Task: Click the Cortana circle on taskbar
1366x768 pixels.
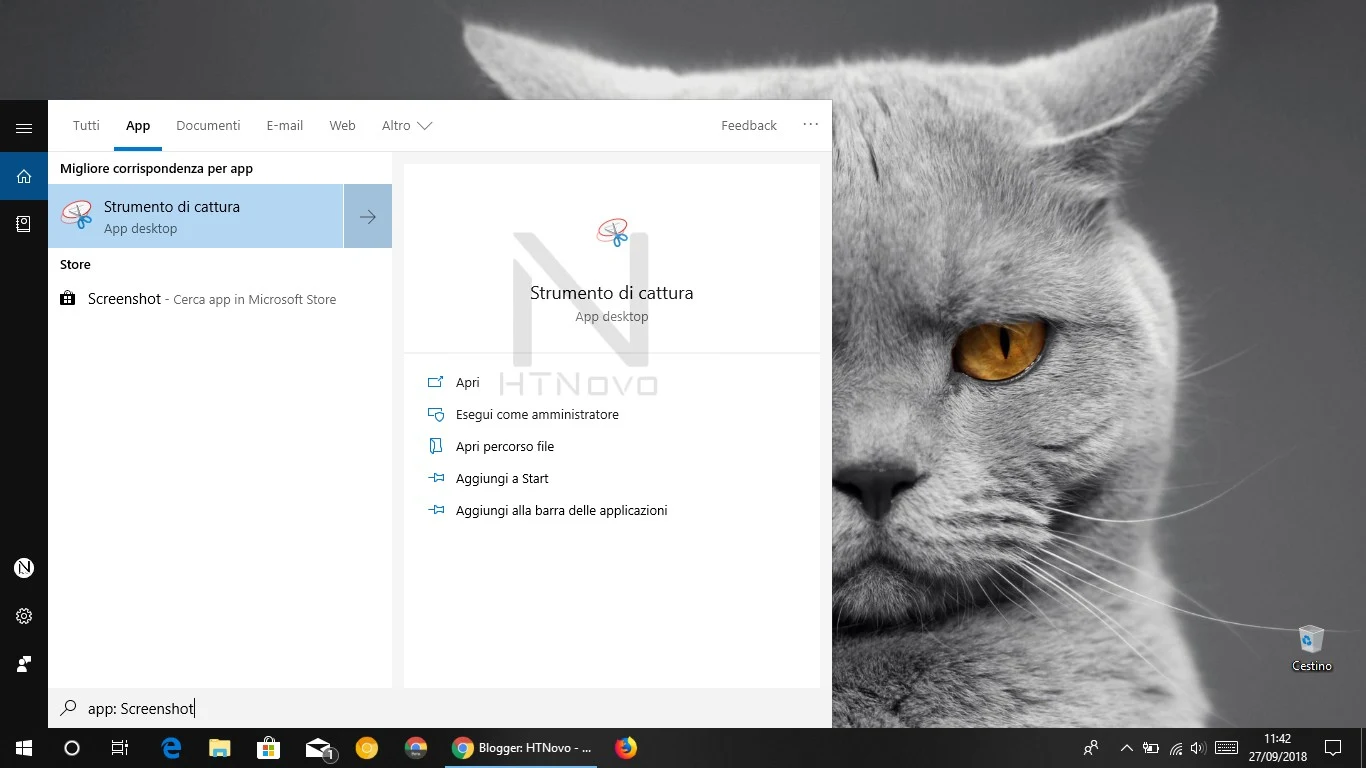Action: (x=72, y=748)
